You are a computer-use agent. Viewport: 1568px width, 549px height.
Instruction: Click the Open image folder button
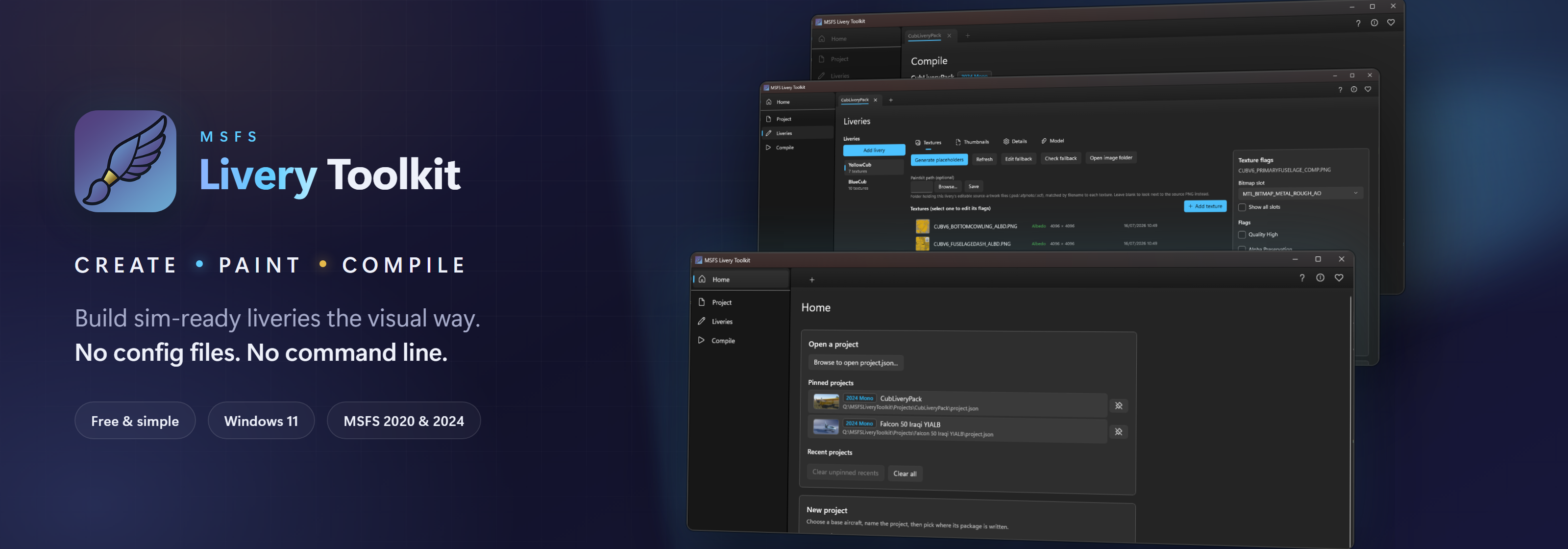click(x=1111, y=158)
